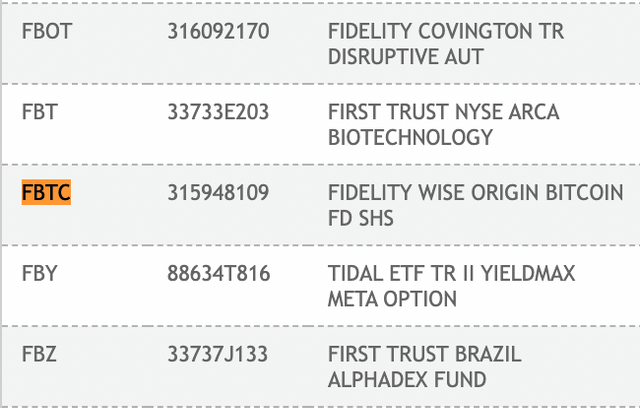
Task: Select the META OPTION text line
Action: (x=392, y=300)
